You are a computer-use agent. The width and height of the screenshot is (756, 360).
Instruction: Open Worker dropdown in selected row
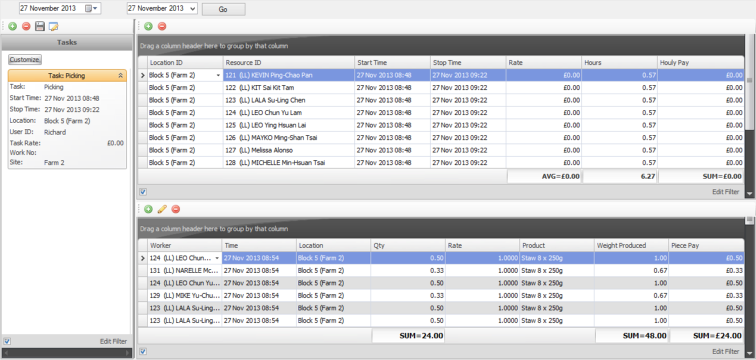tap(217, 258)
